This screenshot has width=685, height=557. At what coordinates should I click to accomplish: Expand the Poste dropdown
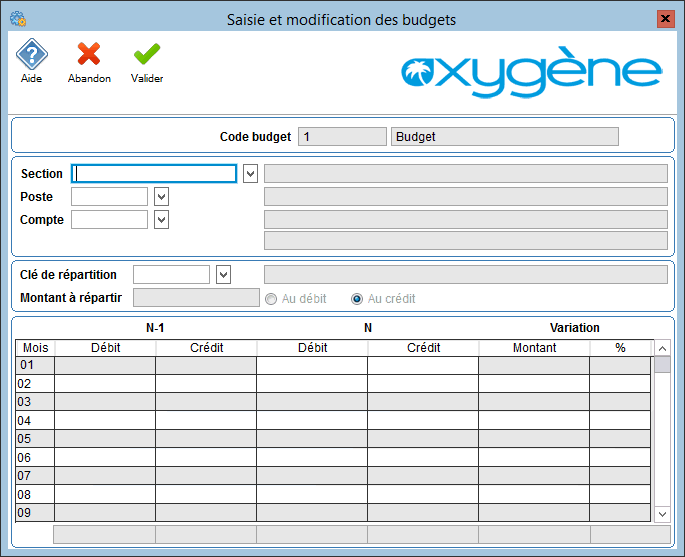[161, 197]
